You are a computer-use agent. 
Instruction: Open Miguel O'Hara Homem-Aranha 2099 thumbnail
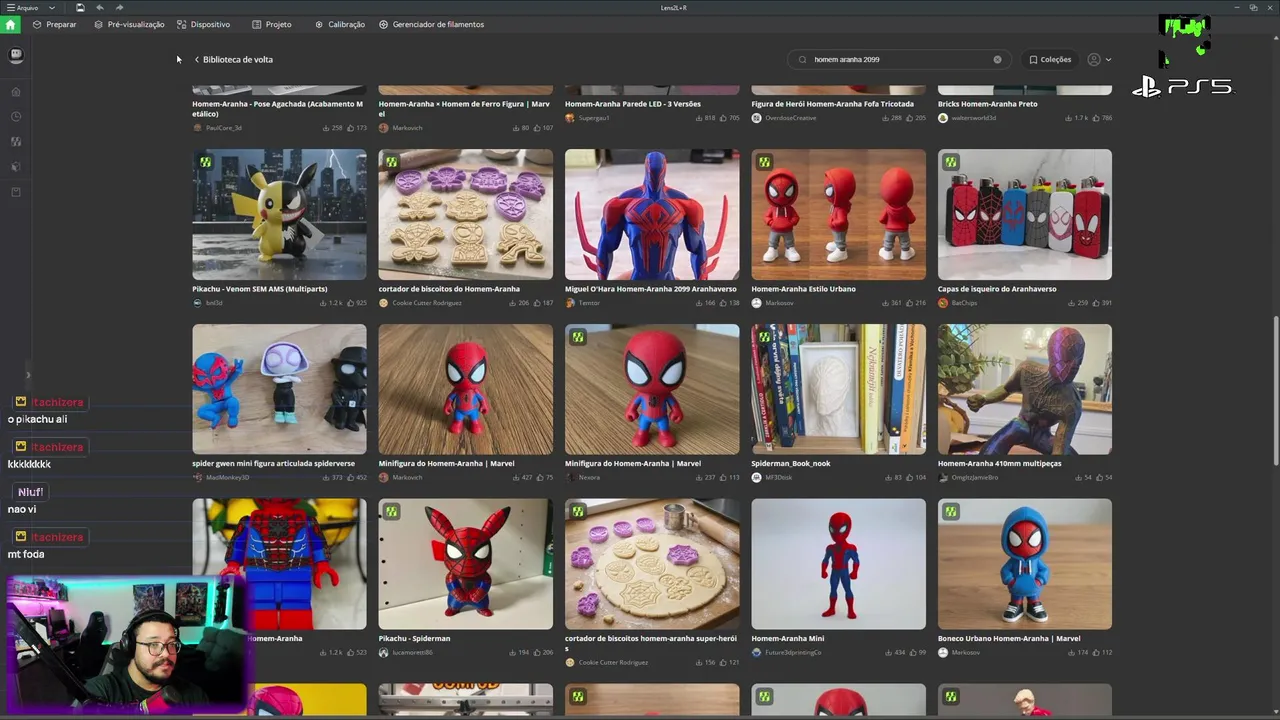(x=652, y=215)
